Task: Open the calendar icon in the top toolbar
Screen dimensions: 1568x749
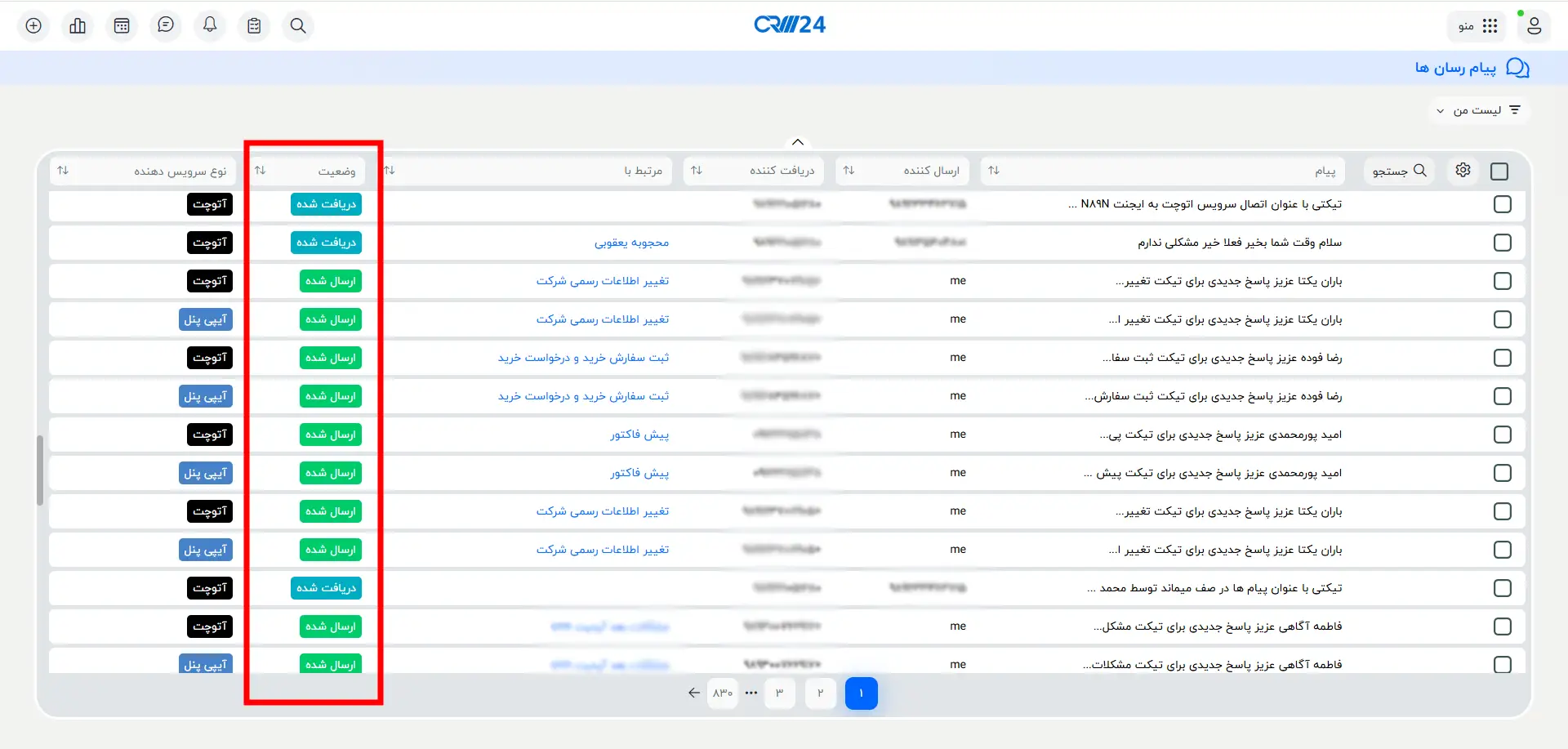Action: [122, 25]
